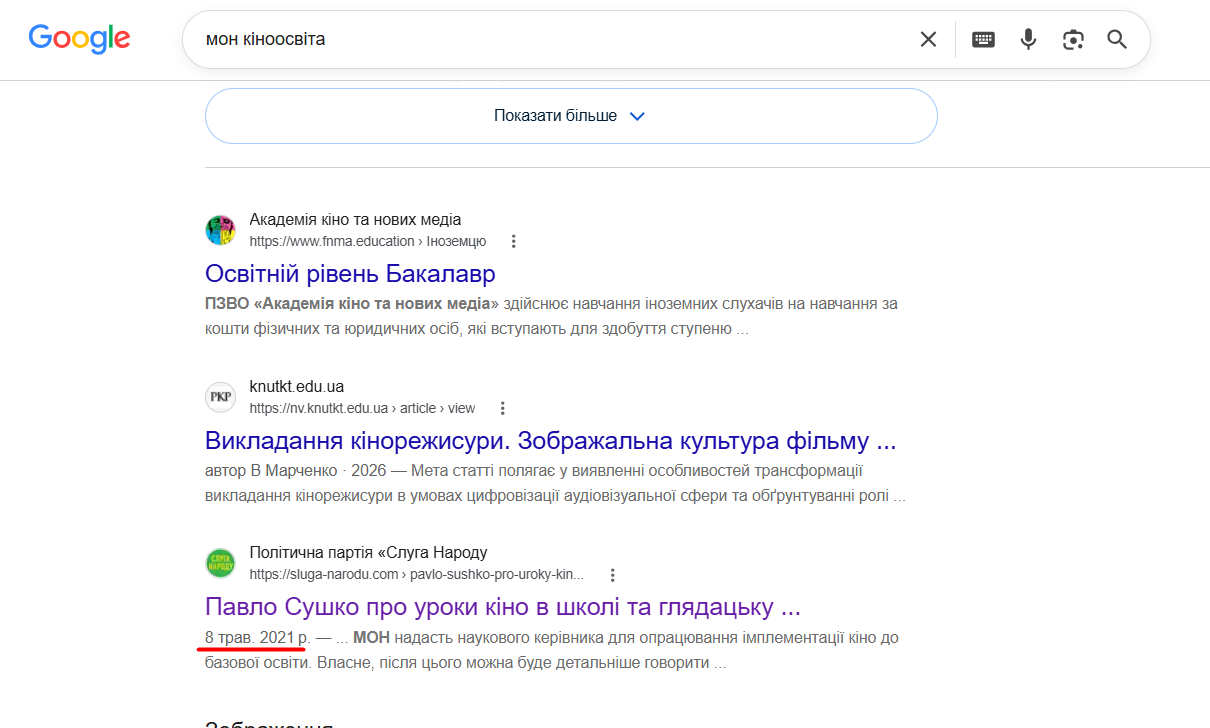Screen dimensions: 1210x728
Task: Open the Викладання кінорежисури result link
Action: tap(550, 440)
